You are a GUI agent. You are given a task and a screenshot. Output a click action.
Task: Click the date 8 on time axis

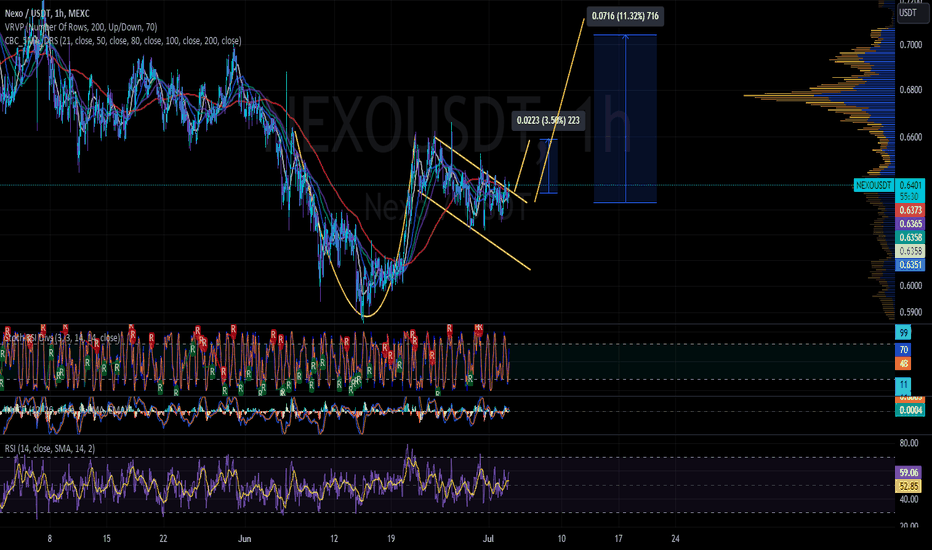click(x=49, y=539)
